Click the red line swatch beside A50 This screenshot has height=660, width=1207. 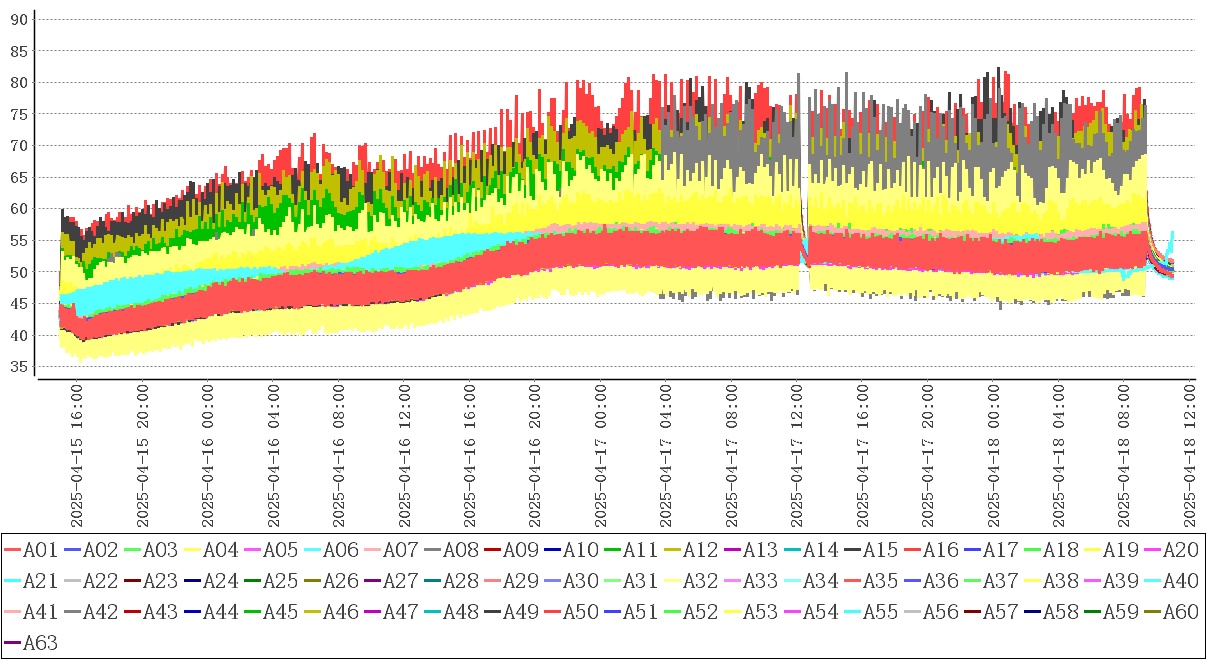tap(553, 613)
